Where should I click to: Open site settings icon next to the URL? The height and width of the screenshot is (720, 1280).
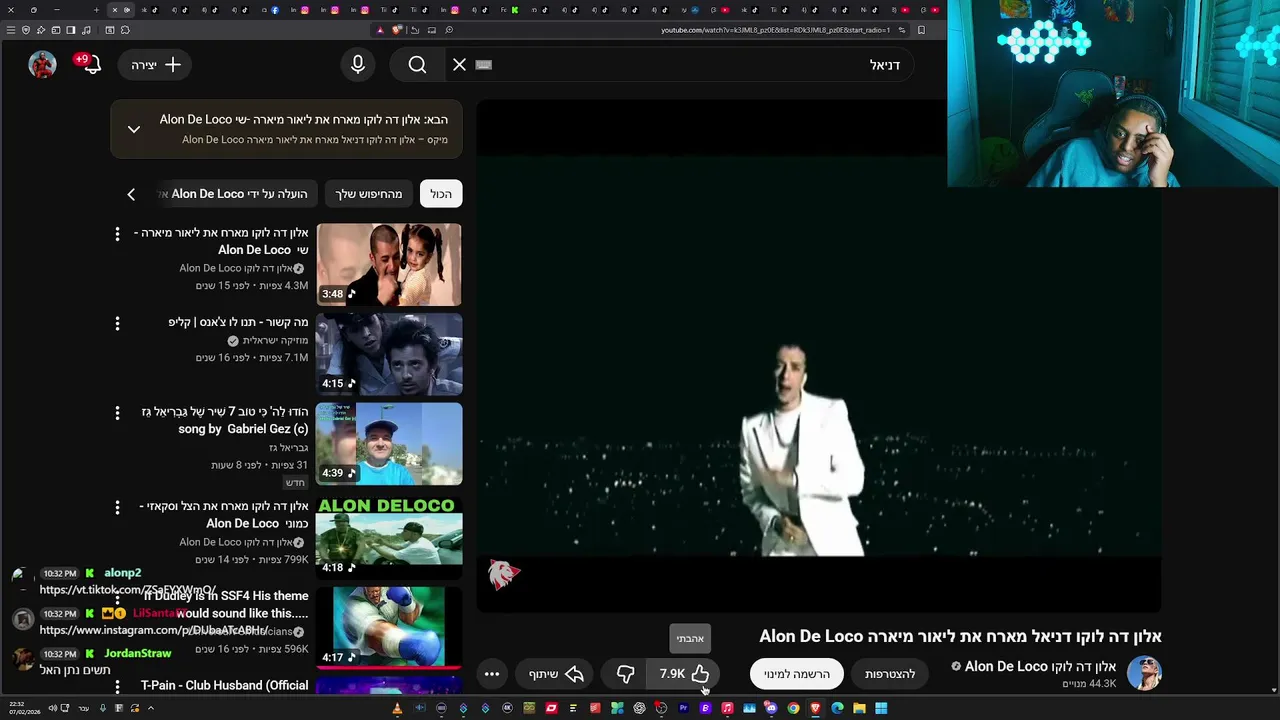pos(902,30)
